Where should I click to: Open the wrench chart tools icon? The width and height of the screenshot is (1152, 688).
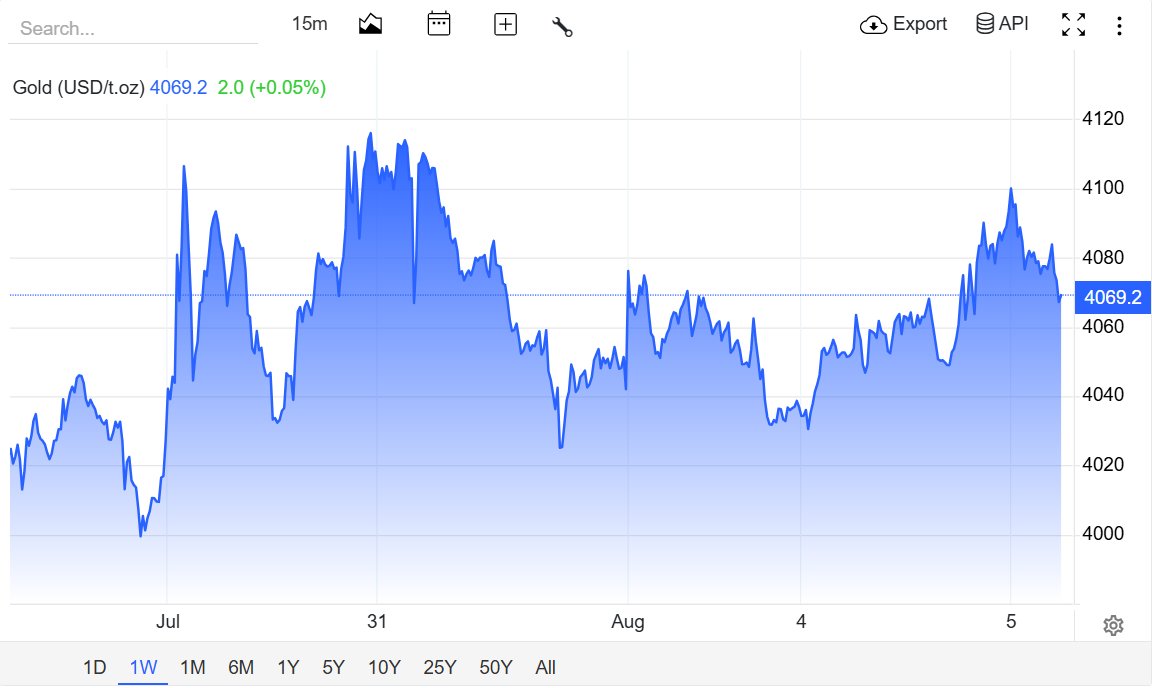tap(562, 26)
